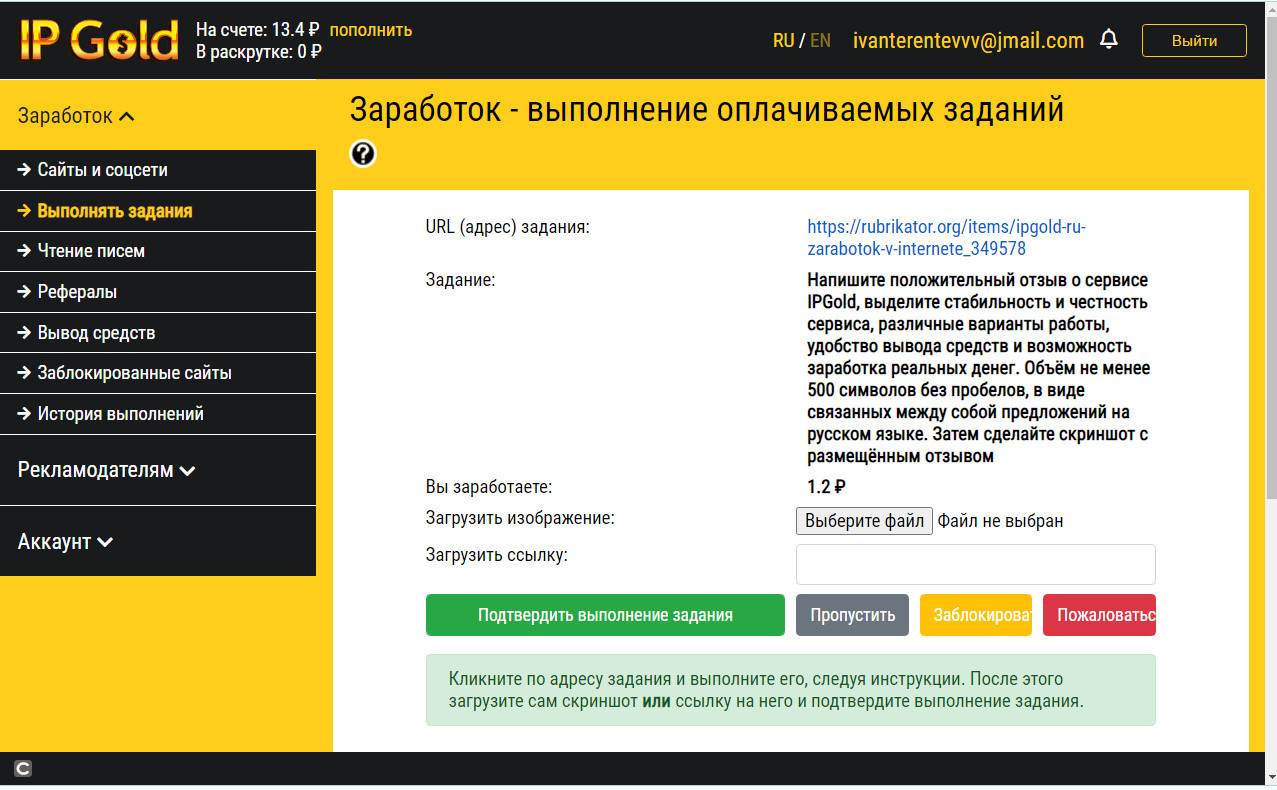This screenshot has width=1277, height=790.
Task: Click the question mark help icon
Action: click(x=363, y=153)
